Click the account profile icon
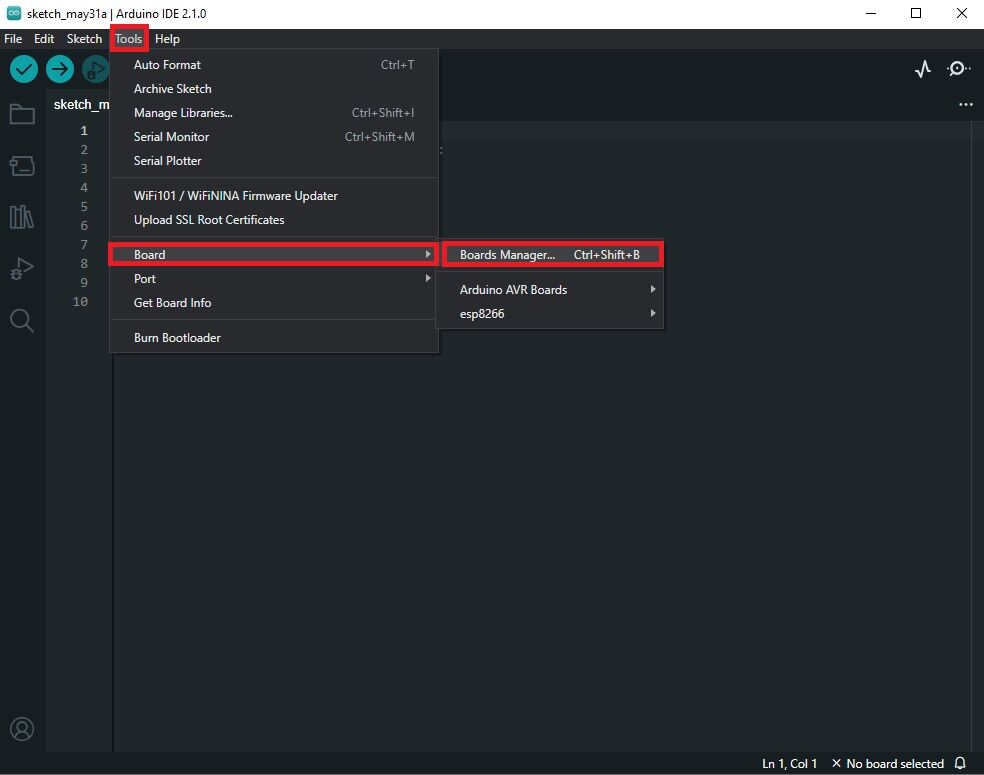 click(x=22, y=729)
